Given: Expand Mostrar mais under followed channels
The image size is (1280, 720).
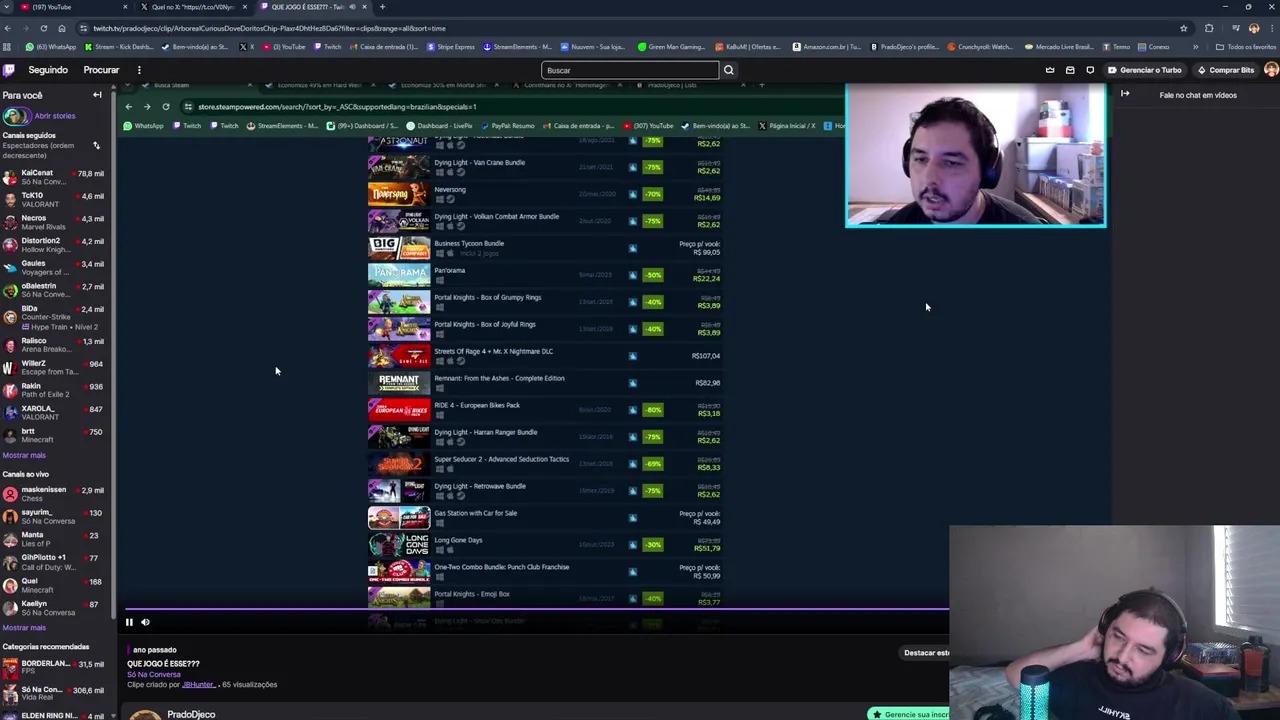Looking at the screenshot, I should coord(24,455).
